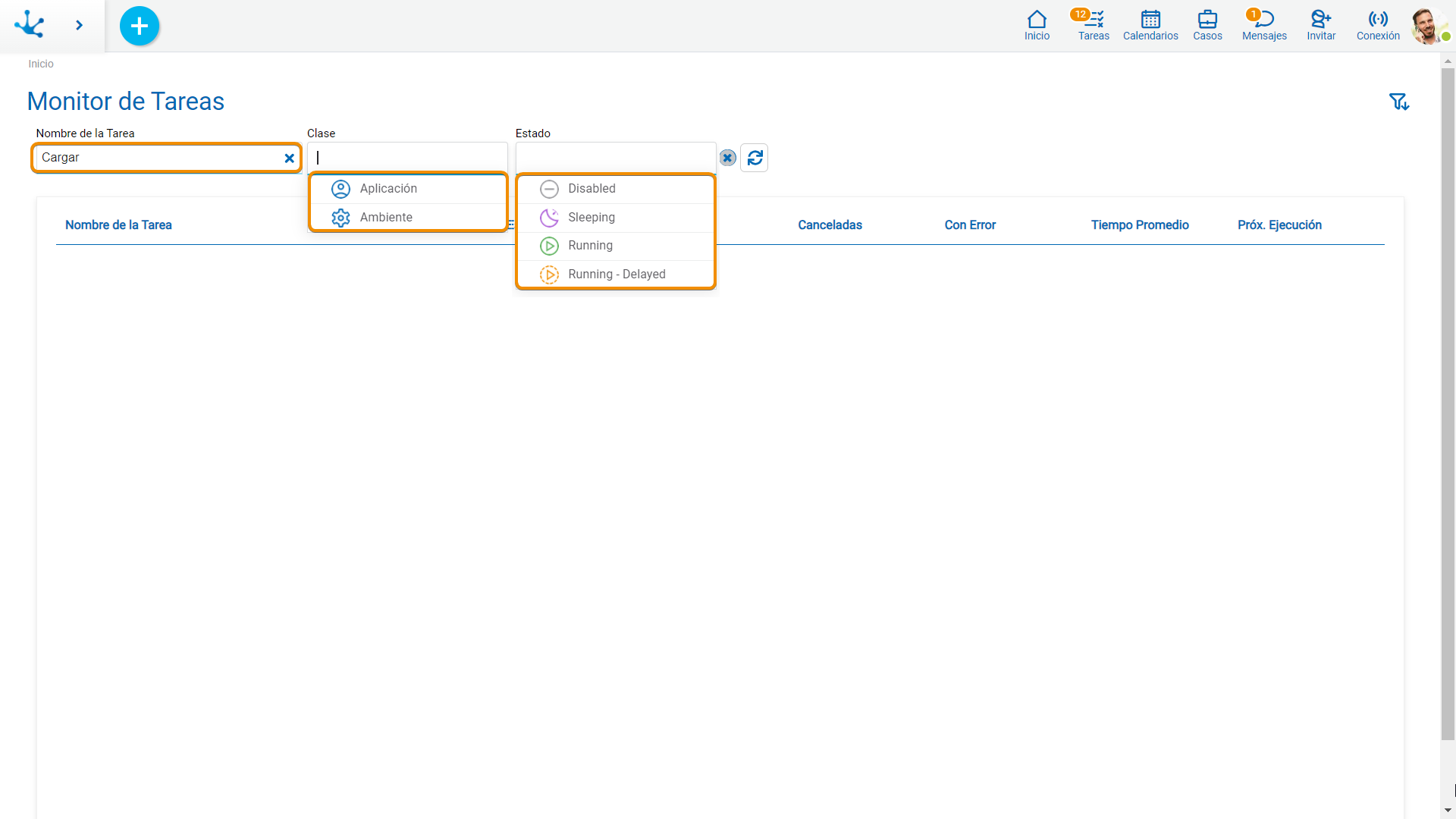Image resolution: width=1456 pixels, height=819 pixels.
Task: Clear the Cargar text with X
Action: coord(289,158)
